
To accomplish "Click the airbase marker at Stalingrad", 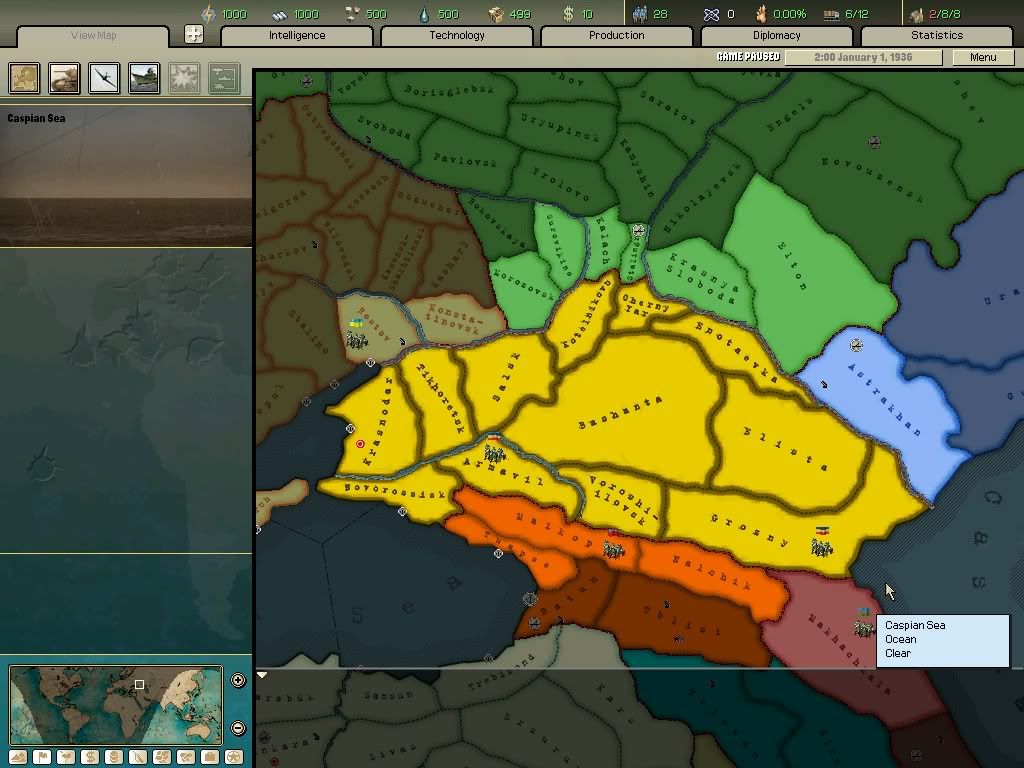I will pos(639,230).
